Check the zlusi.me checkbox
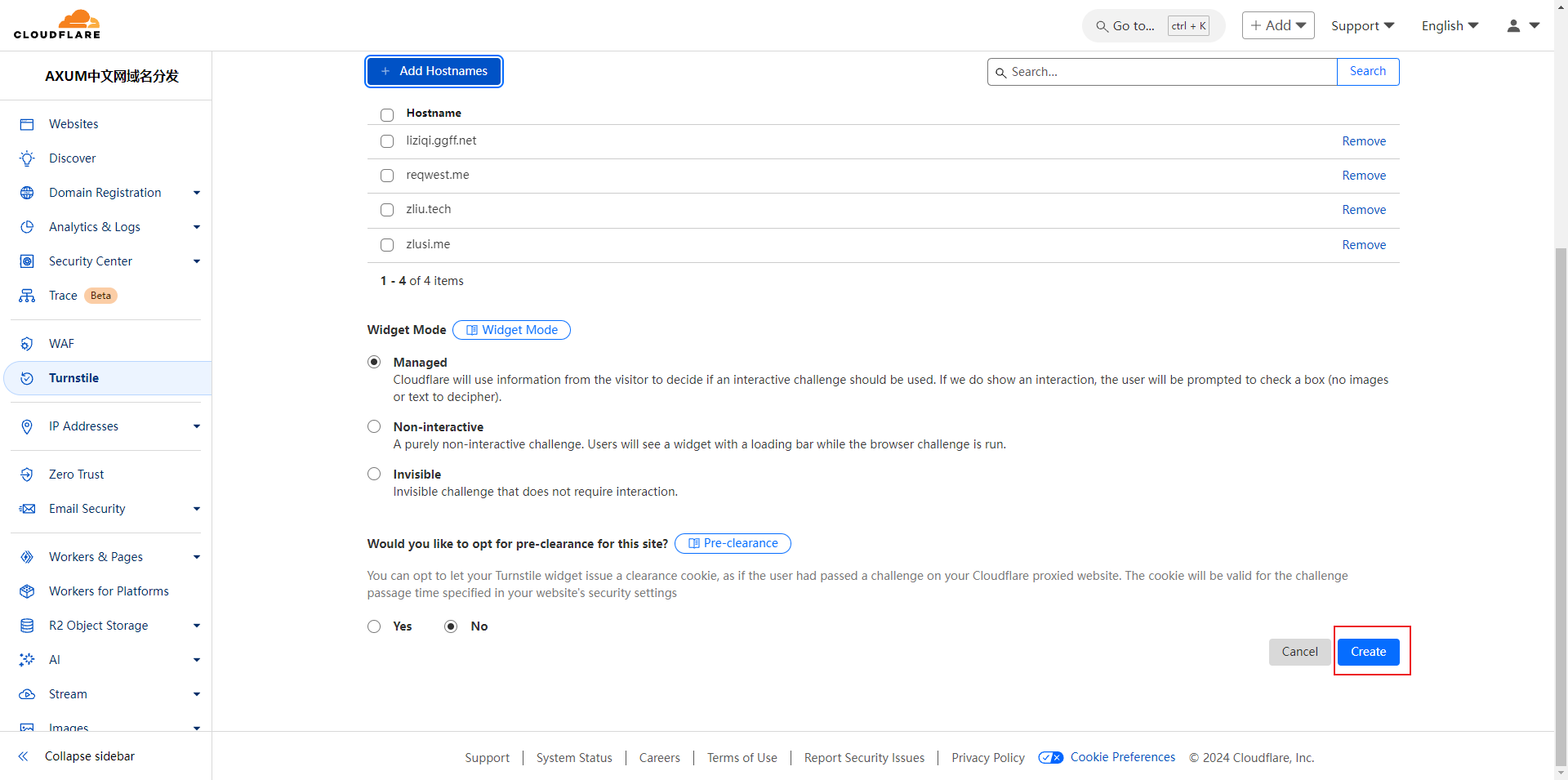Image resolution: width=1568 pixels, height=780 pixels. tap(387, 245)
